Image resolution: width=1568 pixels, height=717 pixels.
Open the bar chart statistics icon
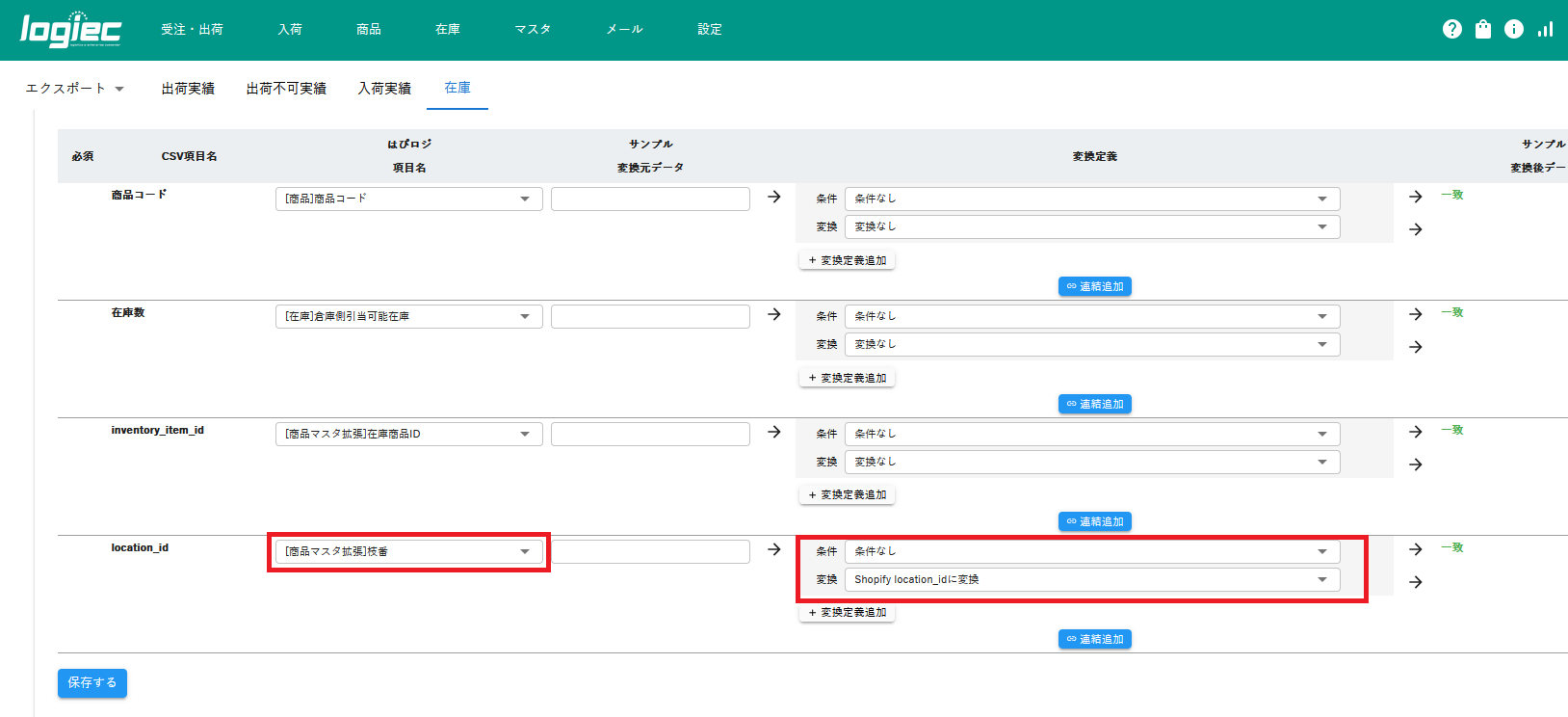(x=1545, y=29)
